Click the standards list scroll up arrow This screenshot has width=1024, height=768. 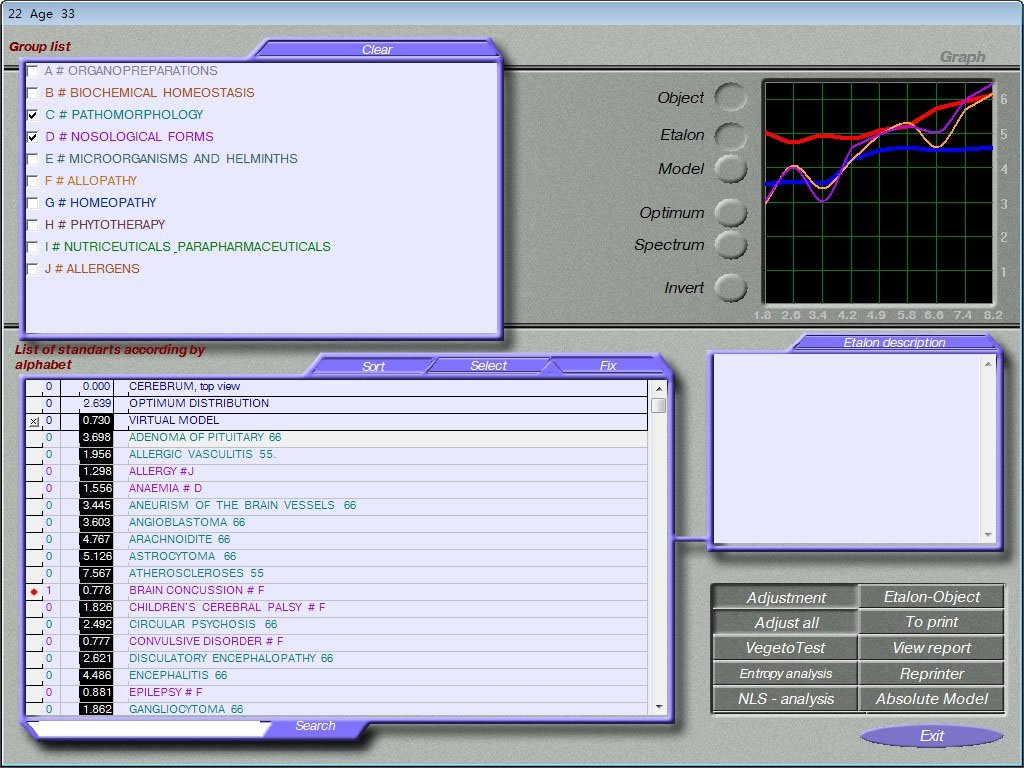pyautogui.click(x=658, y=387)
